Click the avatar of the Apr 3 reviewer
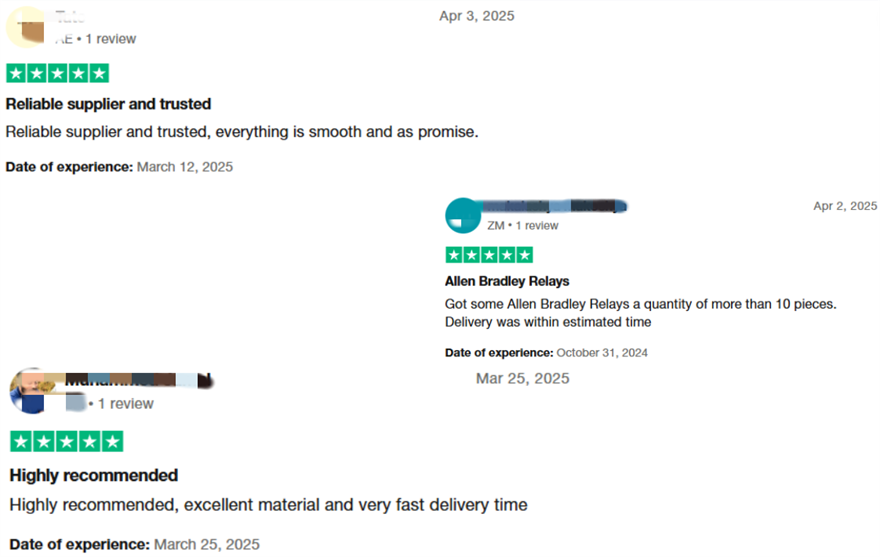 [27, 27]
